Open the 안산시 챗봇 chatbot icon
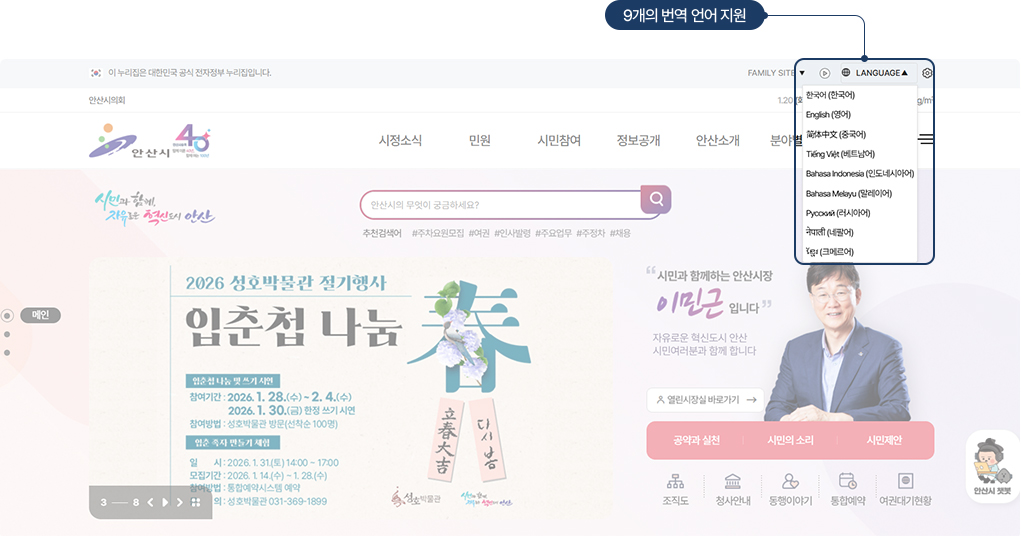1021x536 pixels. [x=992, y=467]
